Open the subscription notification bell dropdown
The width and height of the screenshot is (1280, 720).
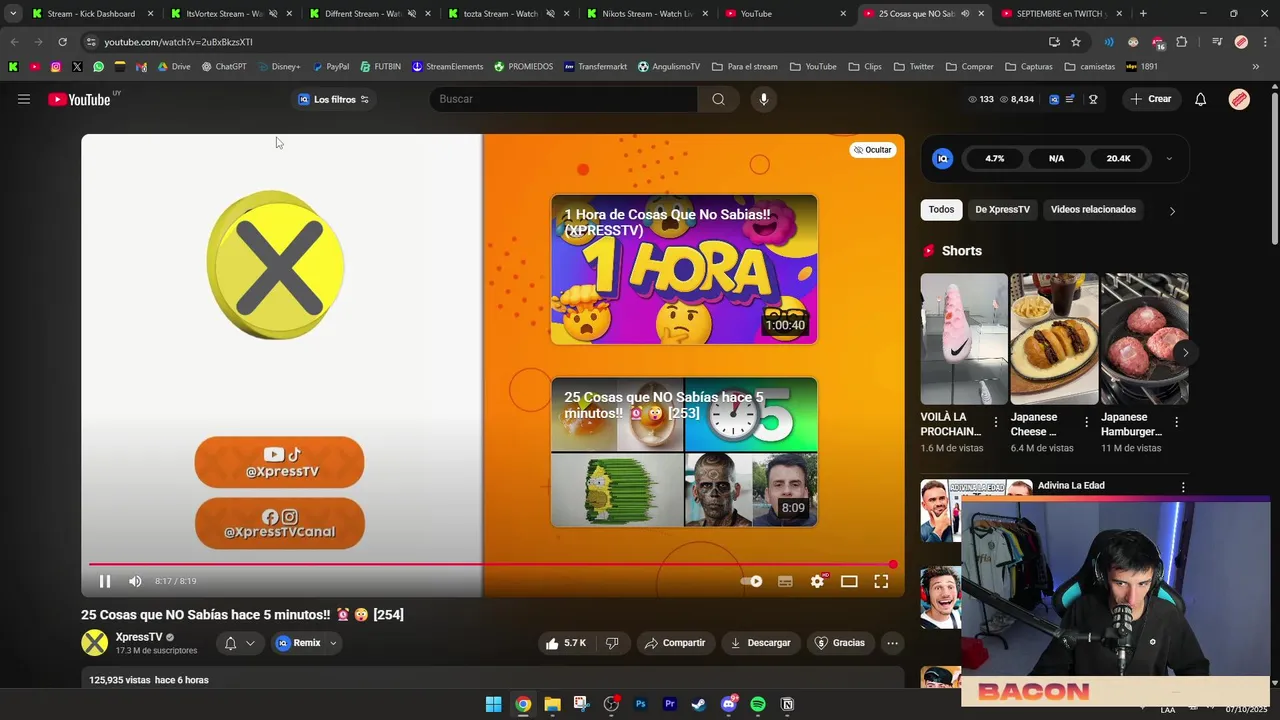(239, 643)
